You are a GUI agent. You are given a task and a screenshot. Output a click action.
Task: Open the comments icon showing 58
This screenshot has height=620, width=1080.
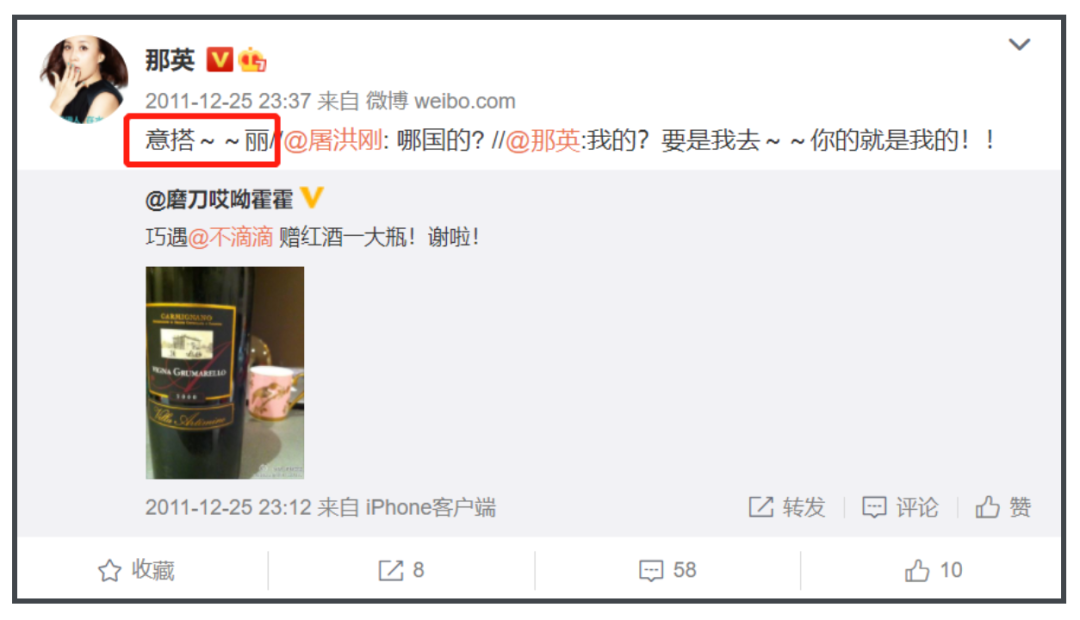coord(667,570)
